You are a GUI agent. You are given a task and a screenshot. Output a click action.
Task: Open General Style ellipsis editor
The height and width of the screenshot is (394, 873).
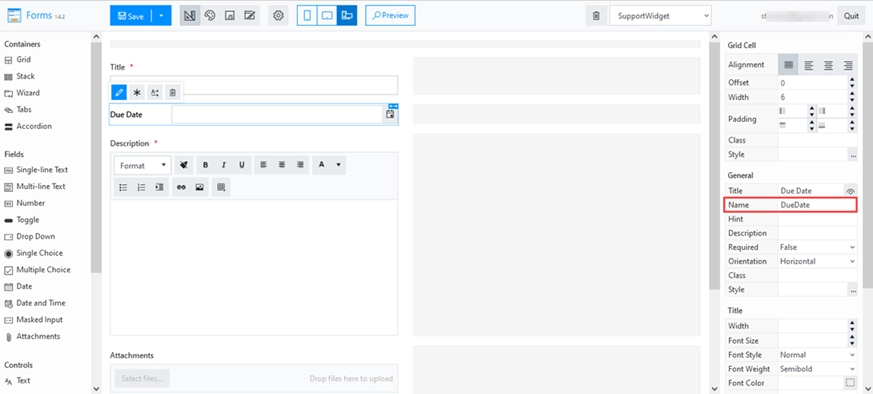(852, 290)
